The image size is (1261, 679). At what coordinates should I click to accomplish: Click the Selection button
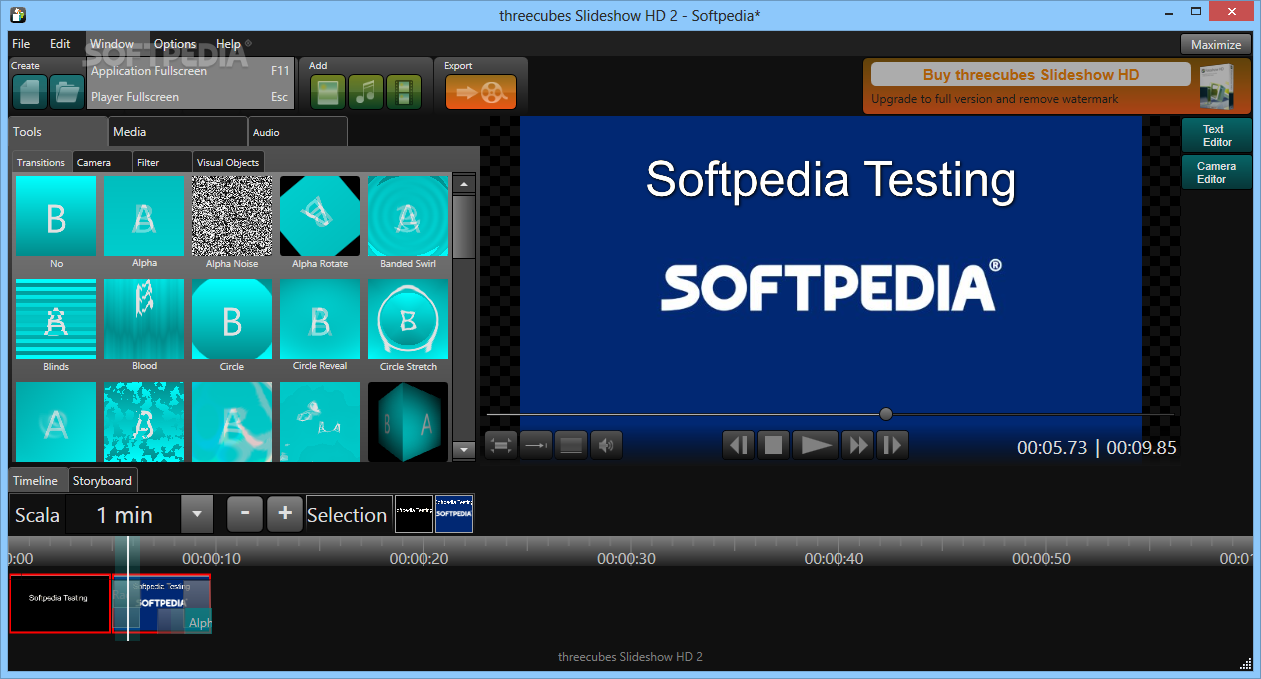pyautogui.click(x=347, y=515)
